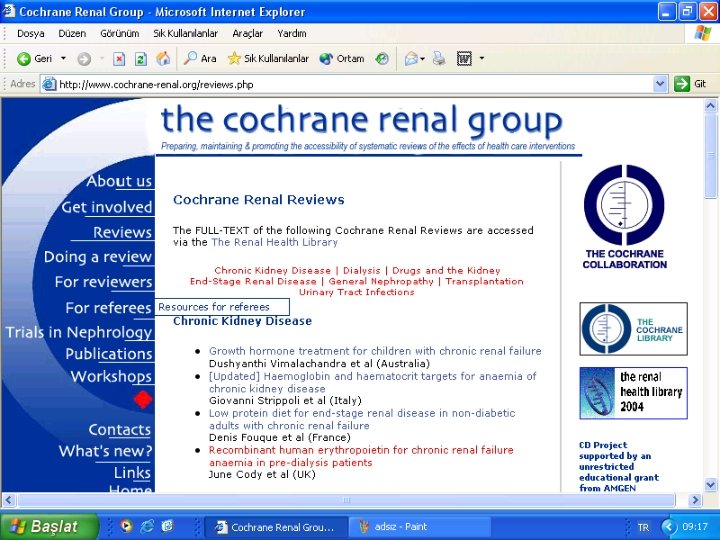
Task: Jump to Drugs and the Kidney link
Action: click(446, 270)
